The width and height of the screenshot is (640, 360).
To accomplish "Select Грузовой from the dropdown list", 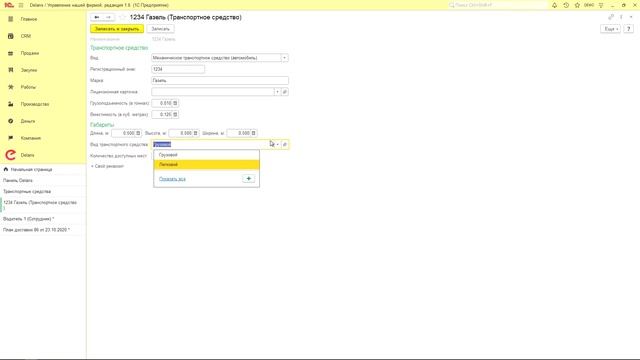I will tap(207, 155).
